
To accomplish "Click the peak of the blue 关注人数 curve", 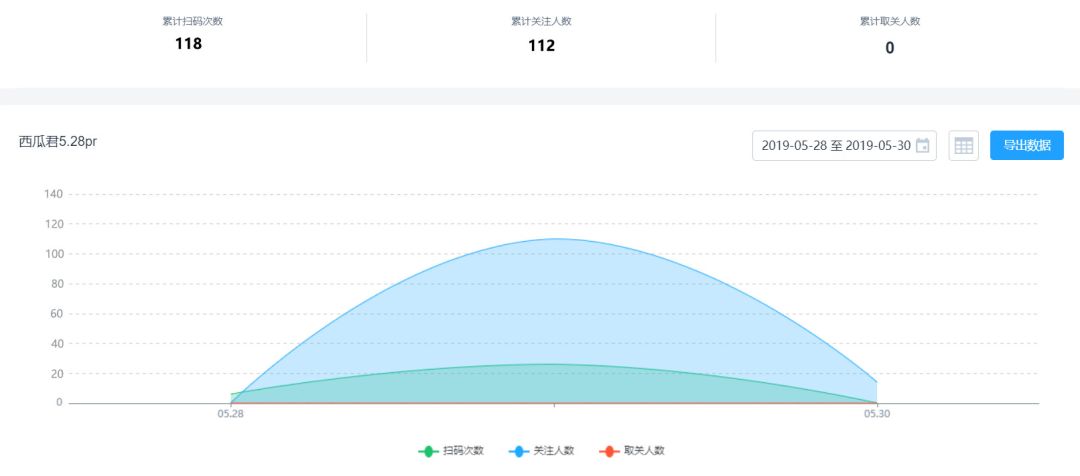I will 554,239.
